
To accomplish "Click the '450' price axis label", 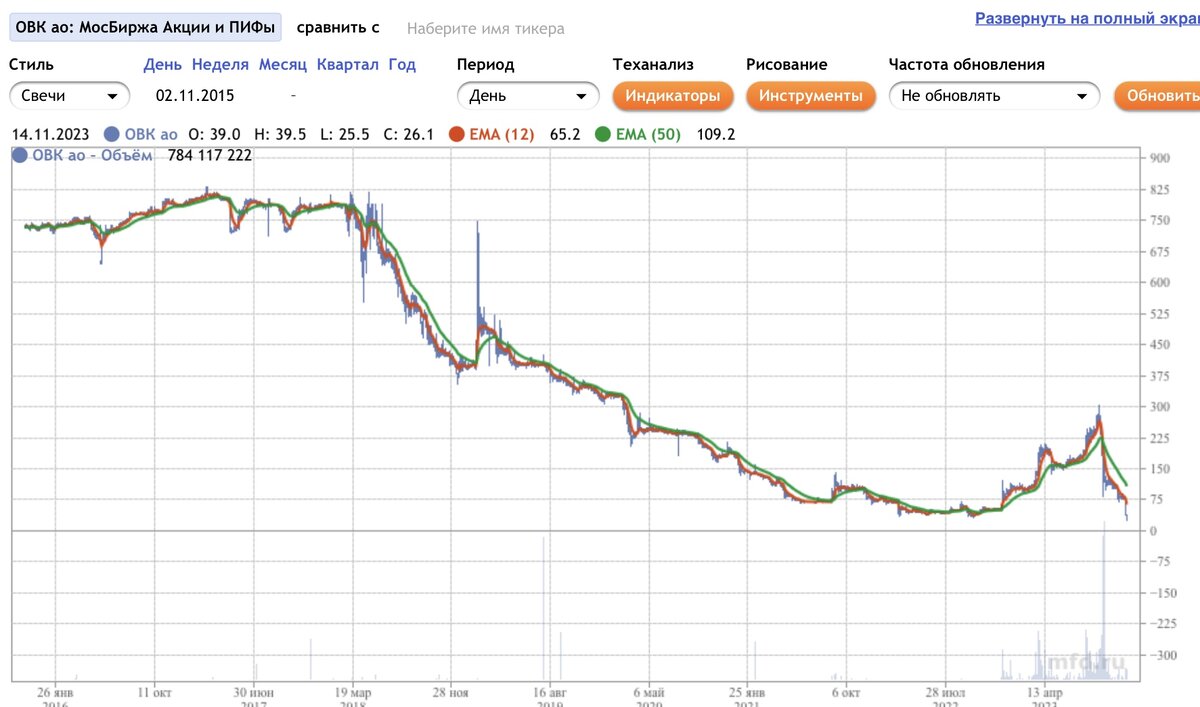I will (x=1160, y=345).
